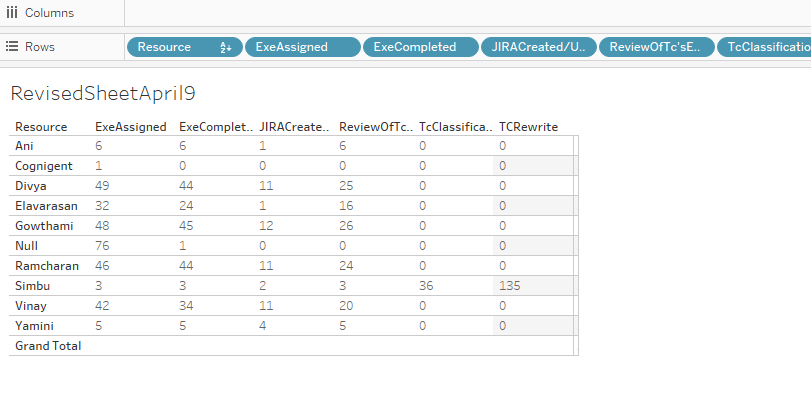Click Gowthami's JIRACreated value 12
Viewport: 811px width, 400px height.
[x=266, y=226]
